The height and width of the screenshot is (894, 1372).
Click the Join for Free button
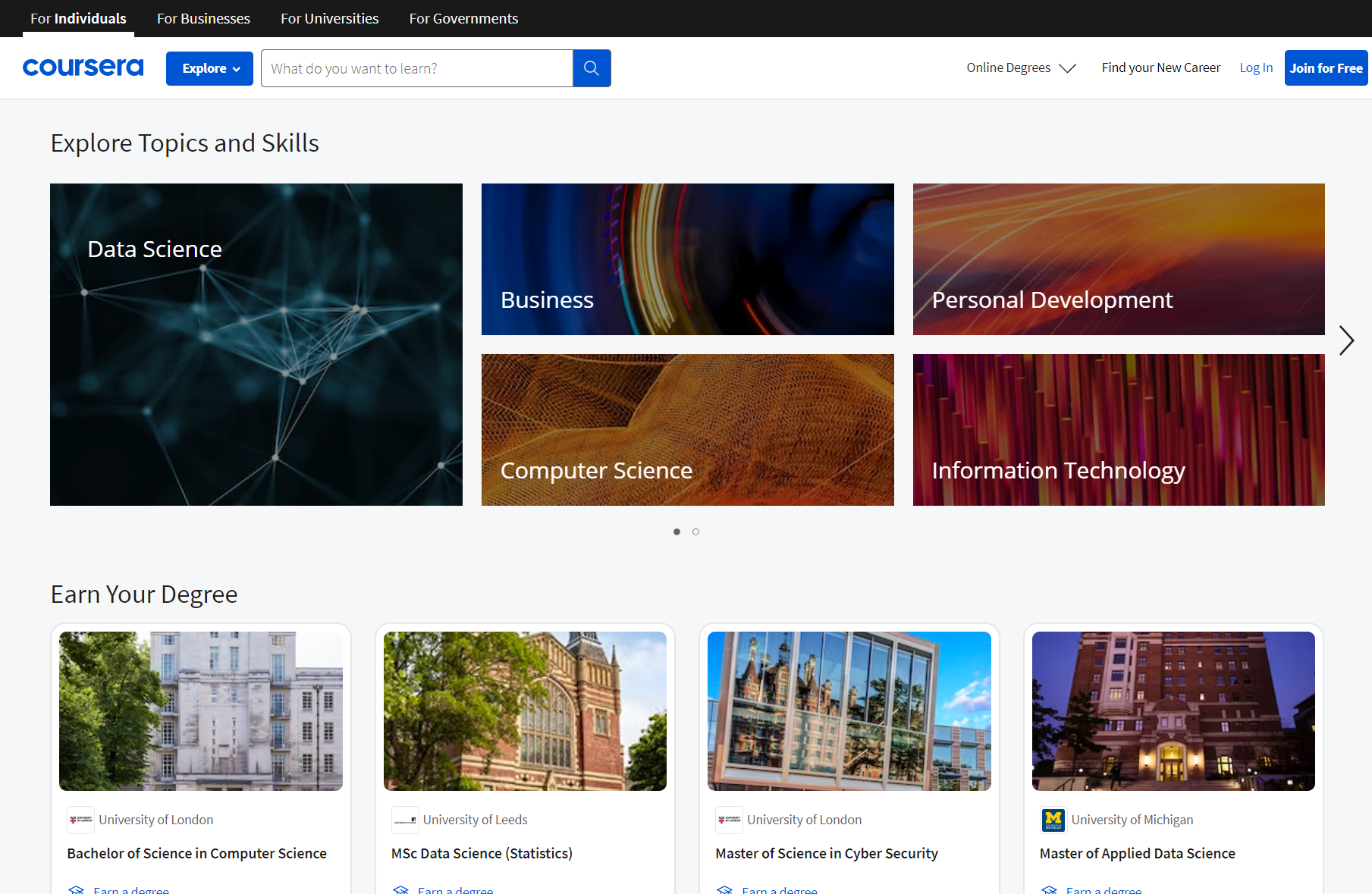[1326, 68]
